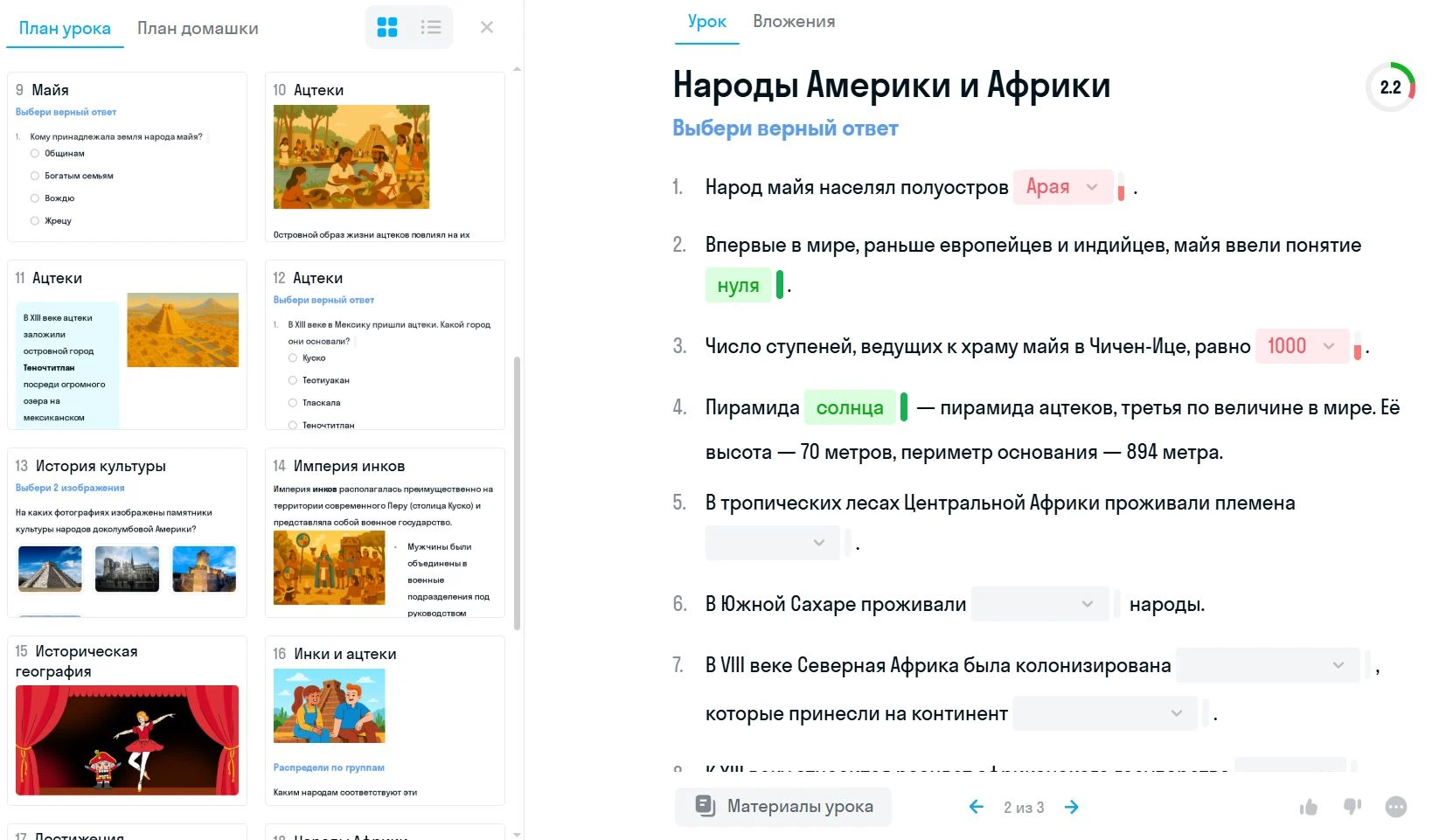The height and width of the screenshot is (840, 1446).
Task: Select radio option Жрецу
Action: click(x=35, y=221)
